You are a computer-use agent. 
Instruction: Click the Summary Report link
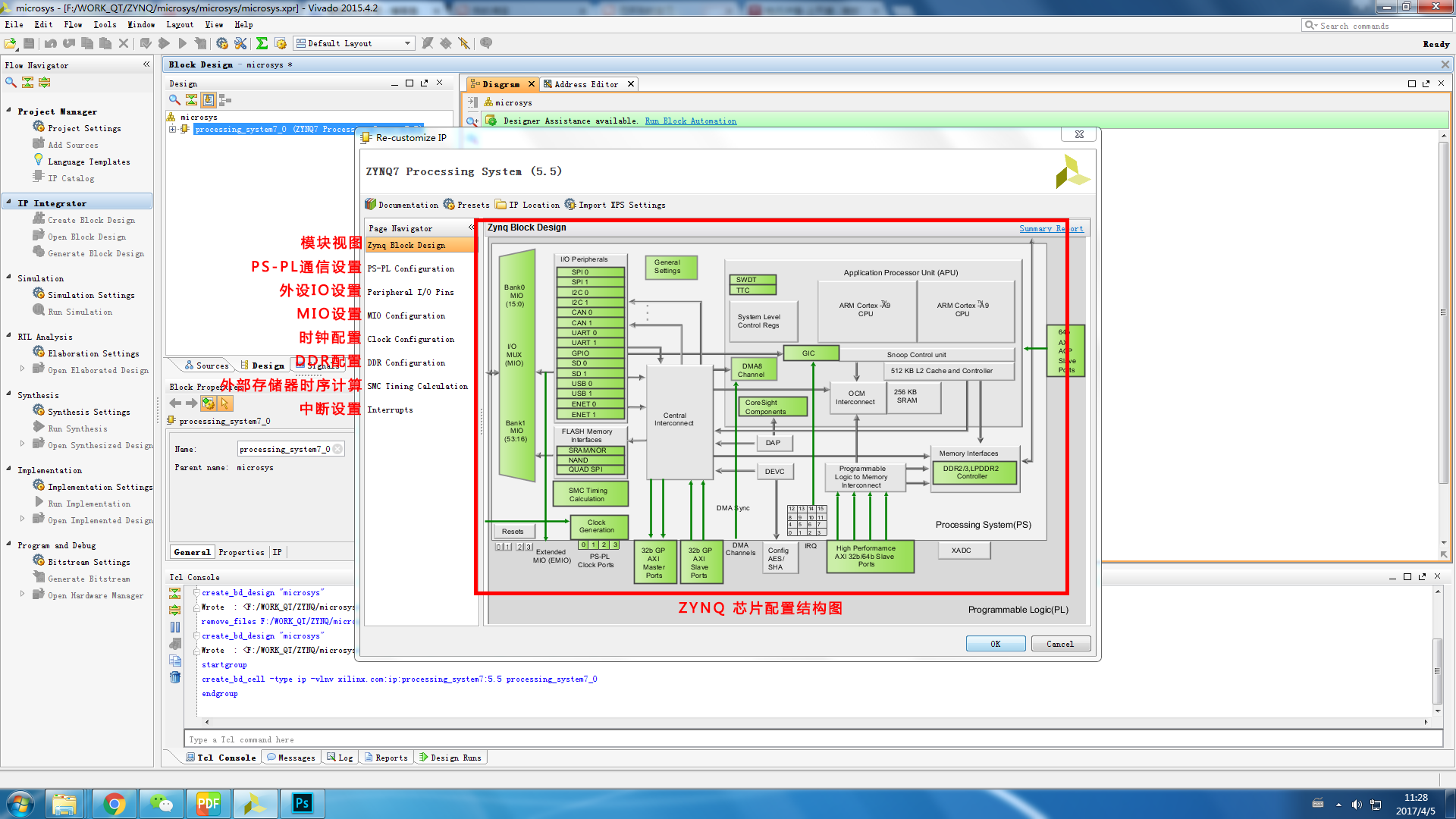pyautogui.click(x=1051, y=228)
